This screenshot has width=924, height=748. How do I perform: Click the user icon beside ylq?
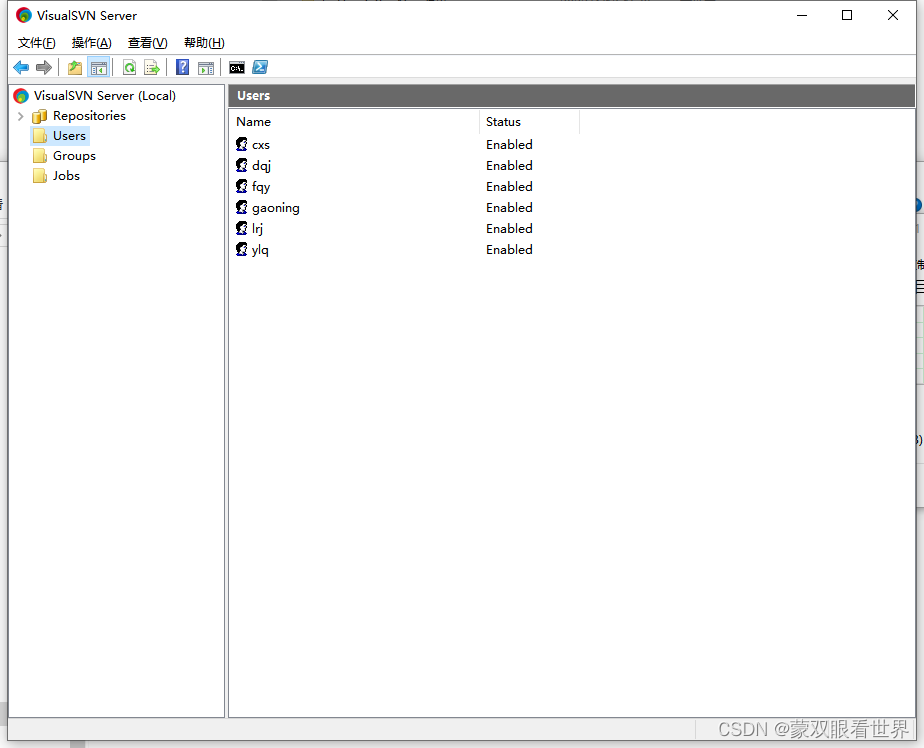(x=242, y=249)
